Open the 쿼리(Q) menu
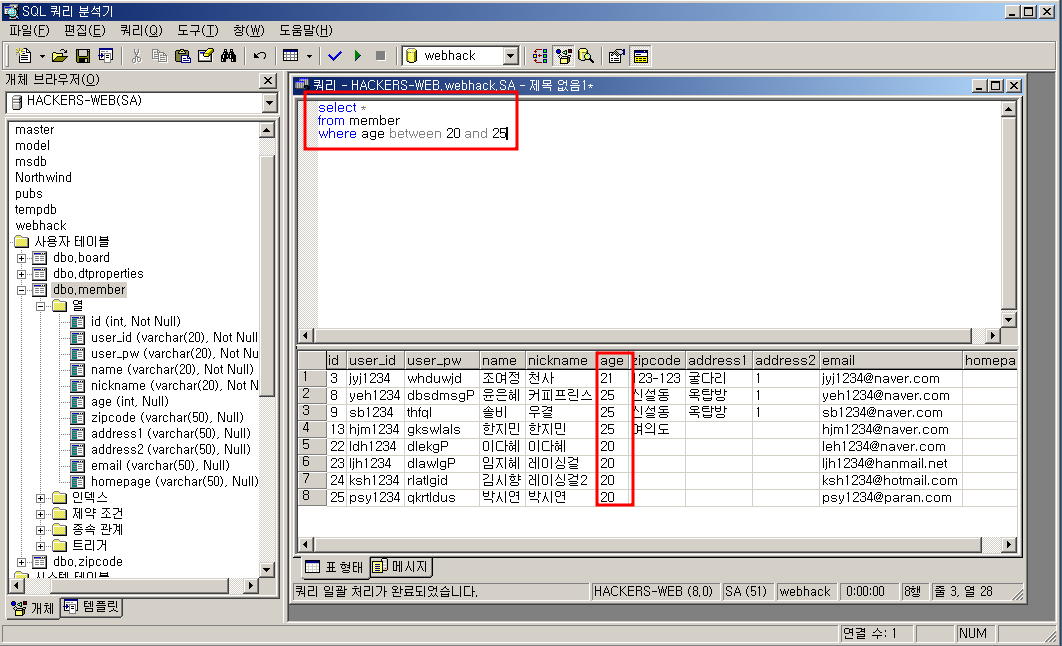Screen dimensions: 1062x646 pyautogui.click(x=141, y=30)
